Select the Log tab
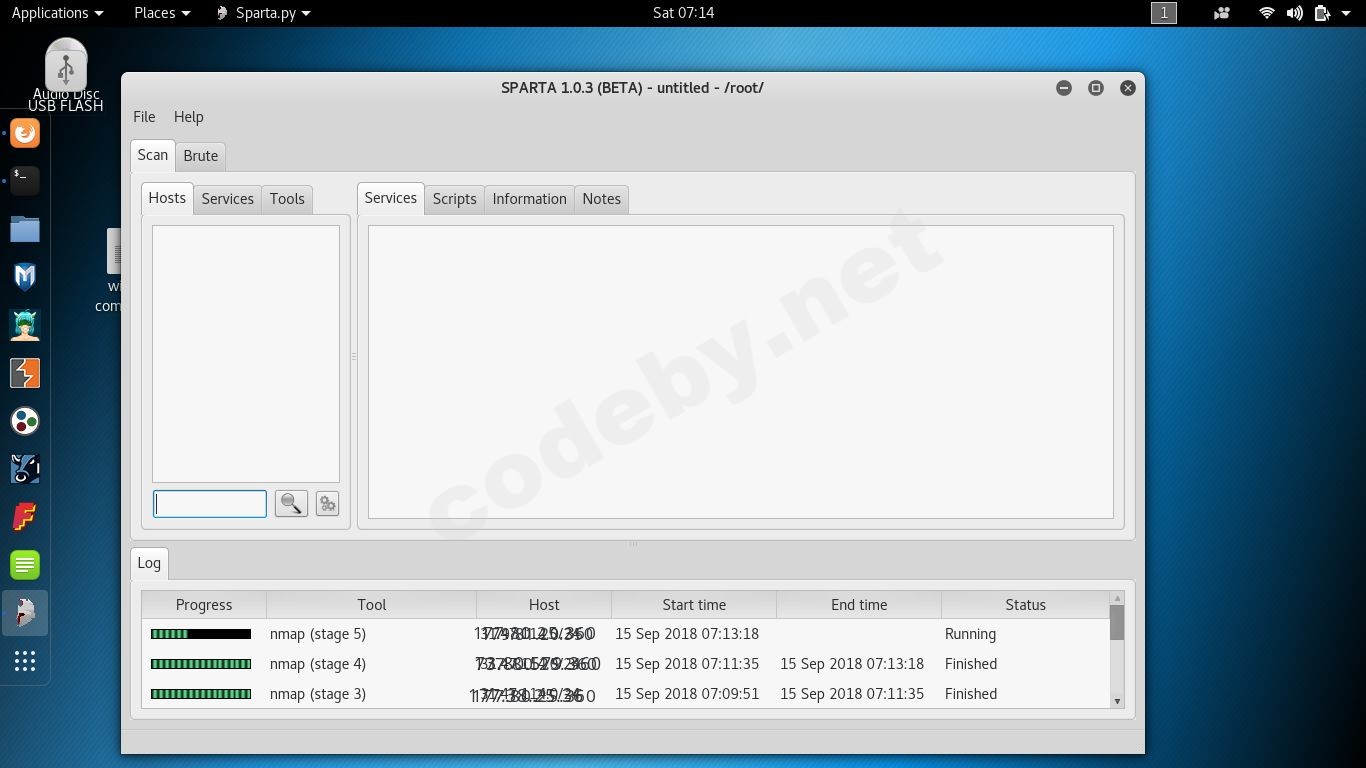The image size is (1366, 768). click(149, 563)
